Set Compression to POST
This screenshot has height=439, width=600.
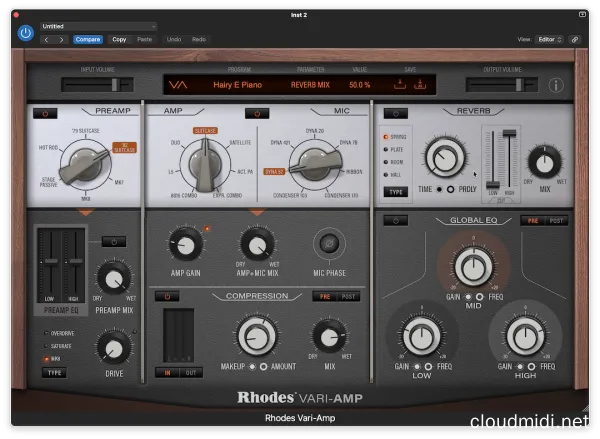pyautogui.click(x=348, y=296)
